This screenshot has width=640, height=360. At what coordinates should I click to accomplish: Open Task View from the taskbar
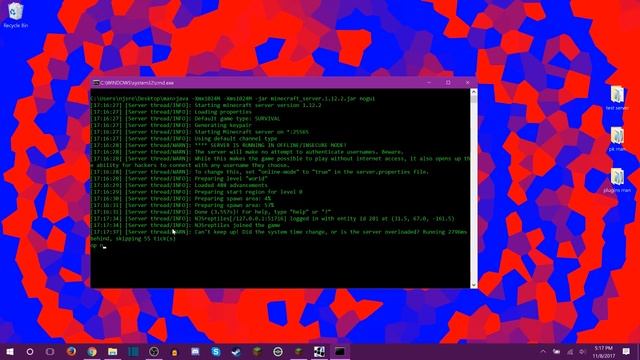pos(50,351)
